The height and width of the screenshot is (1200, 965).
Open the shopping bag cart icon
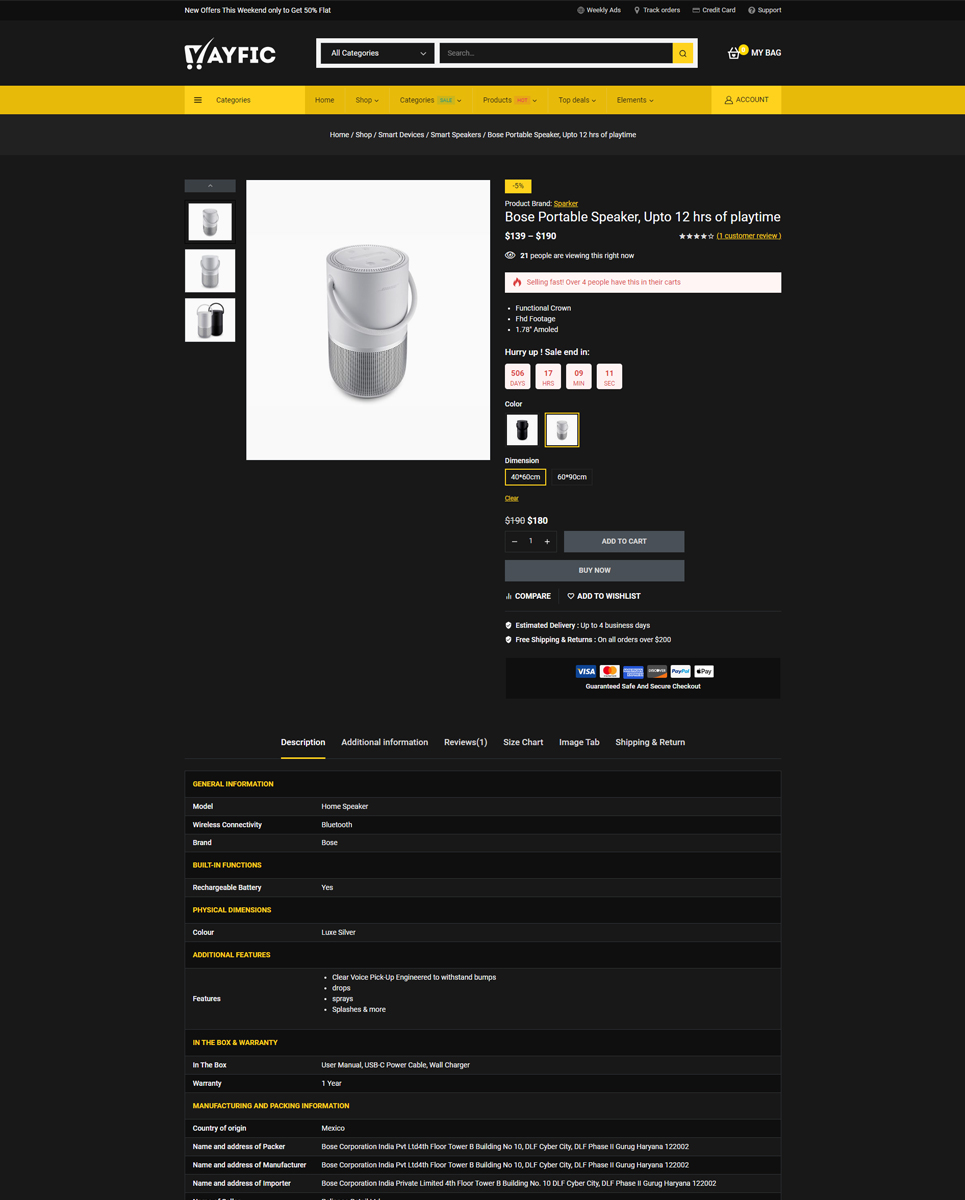point(735,53)
